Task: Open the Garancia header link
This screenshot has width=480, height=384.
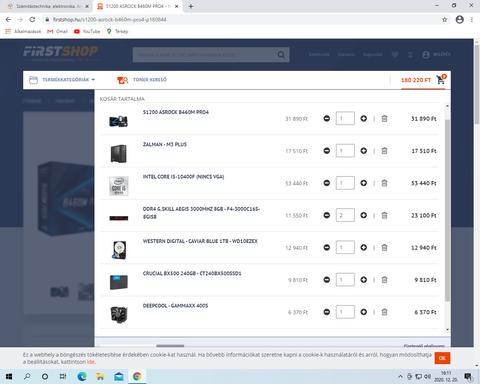Action: [x=346, y=54]
